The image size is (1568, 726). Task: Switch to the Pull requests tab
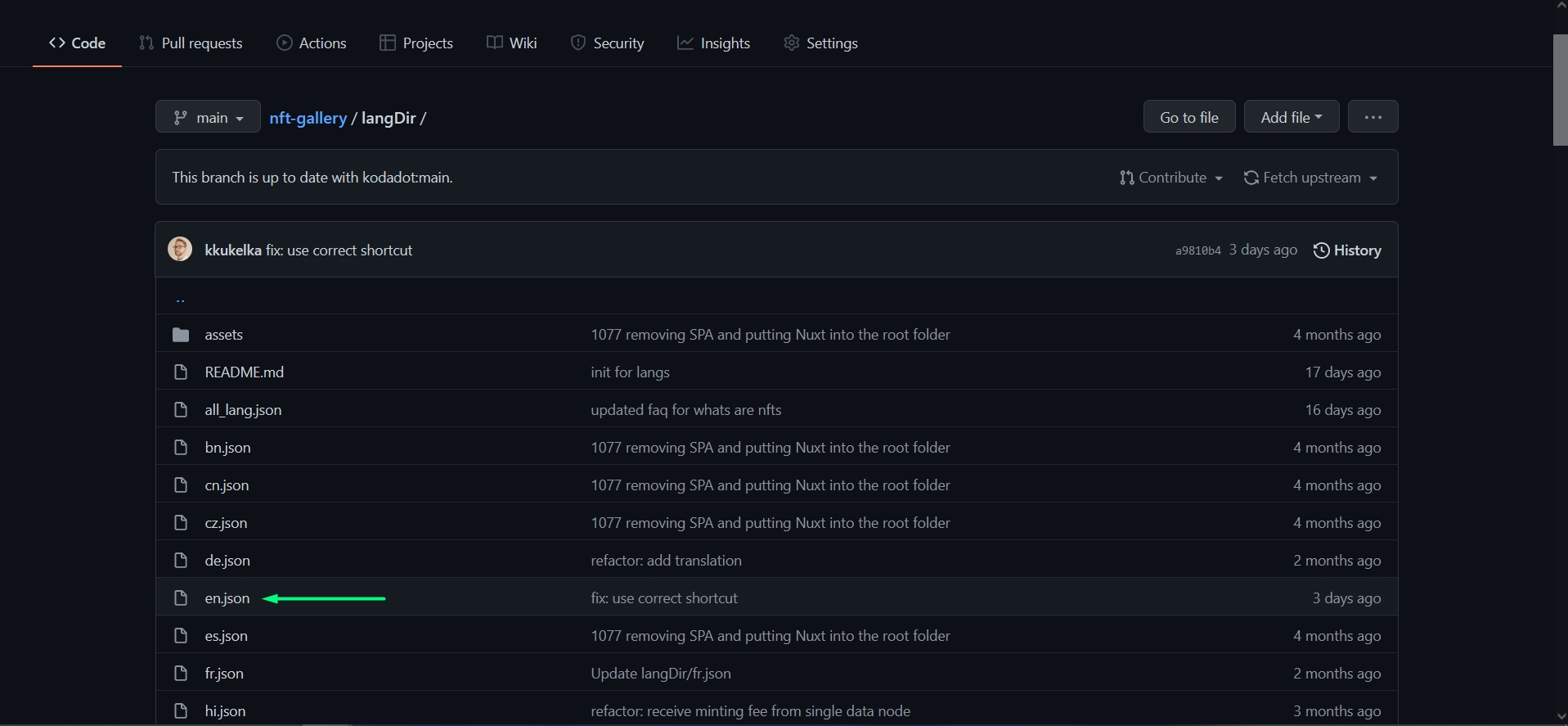(x=191, y=43)
